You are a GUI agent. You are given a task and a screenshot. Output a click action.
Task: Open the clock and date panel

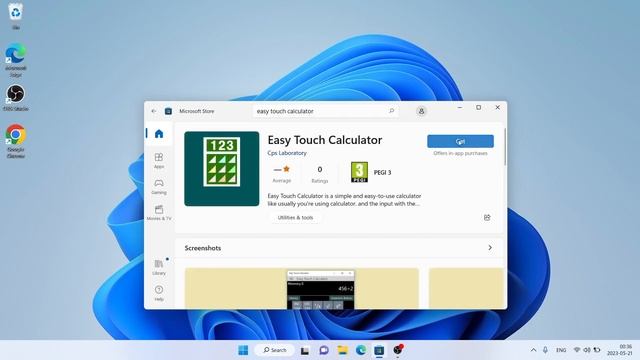(x=619, y=350)
